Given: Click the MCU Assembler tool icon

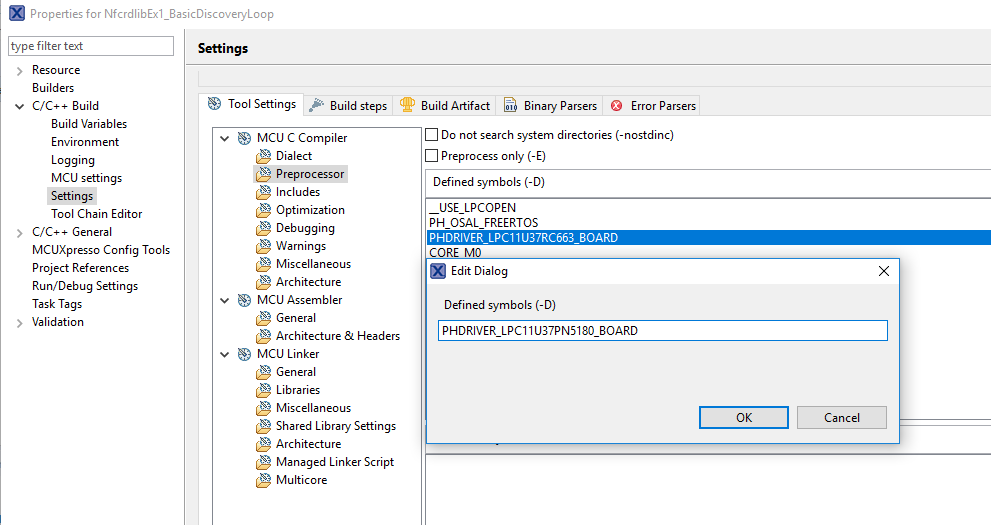Looking at the screenshot, I should click(x=244, y=300).
